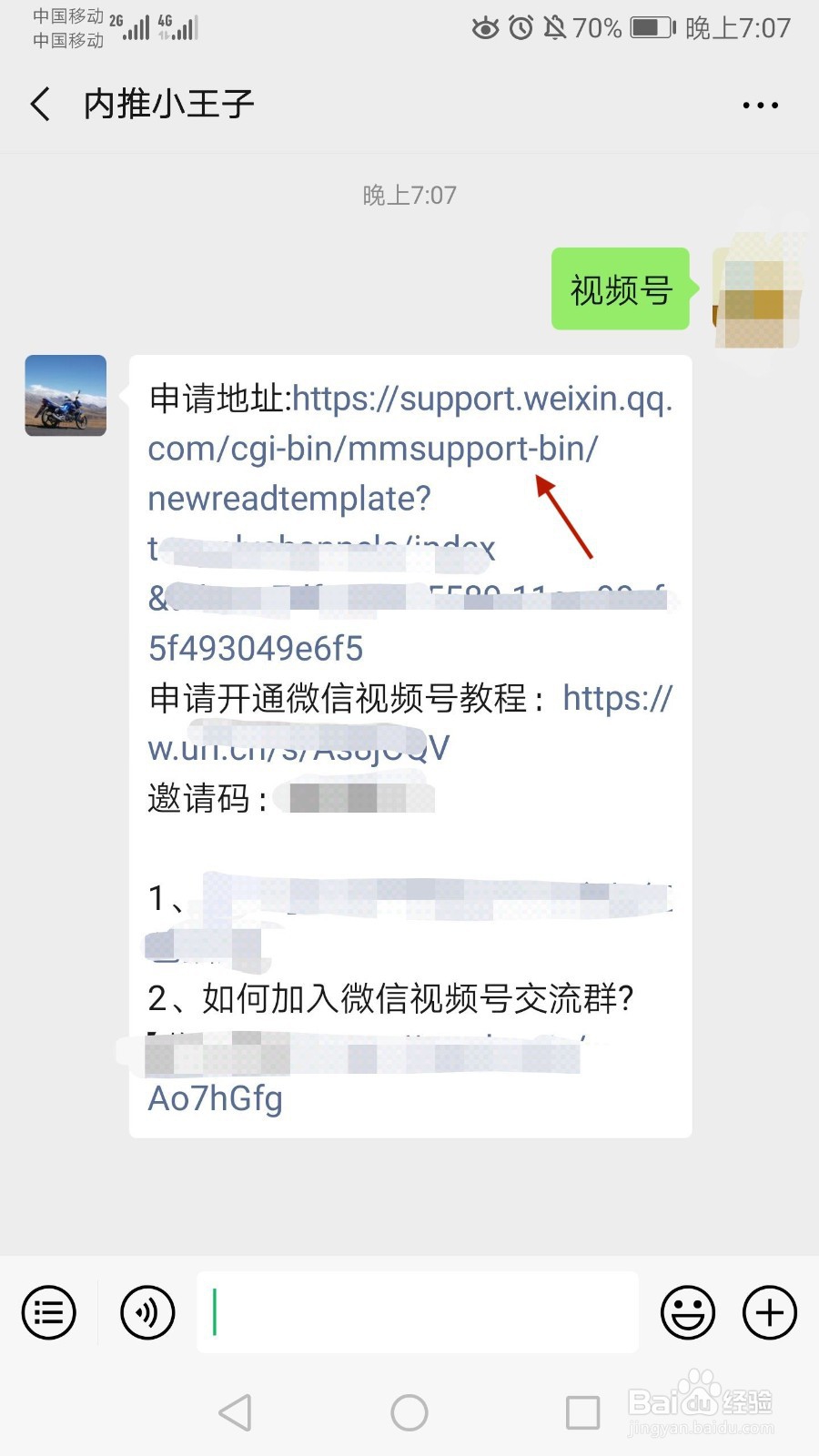
Task: Open the plus attachments panel
Action: tap(770, 1312)
